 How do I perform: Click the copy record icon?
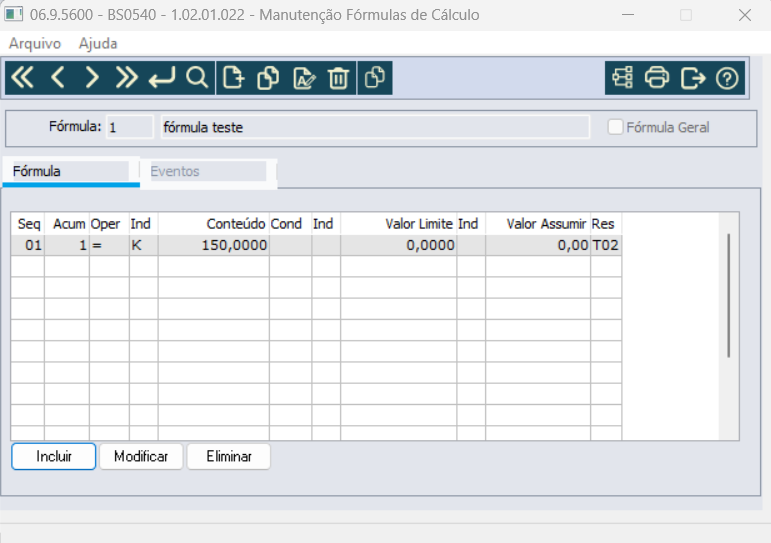(x=268, y=78)
